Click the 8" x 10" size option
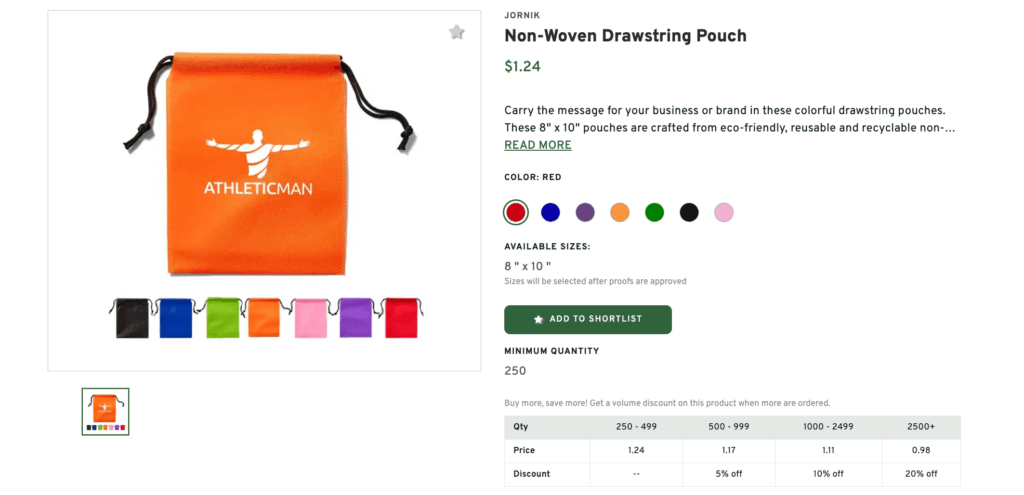The image size is (1024, 495). point(527,266)
